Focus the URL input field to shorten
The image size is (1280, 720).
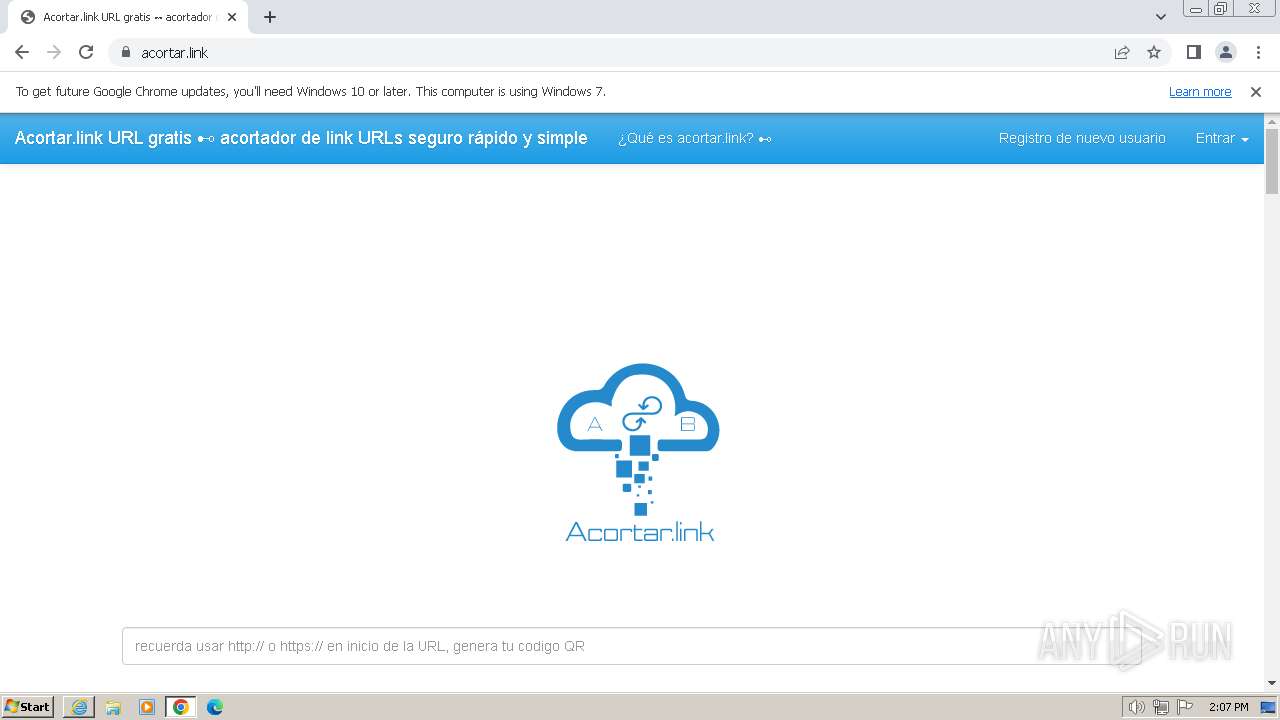pyautogui.click(x=631, y=646)
